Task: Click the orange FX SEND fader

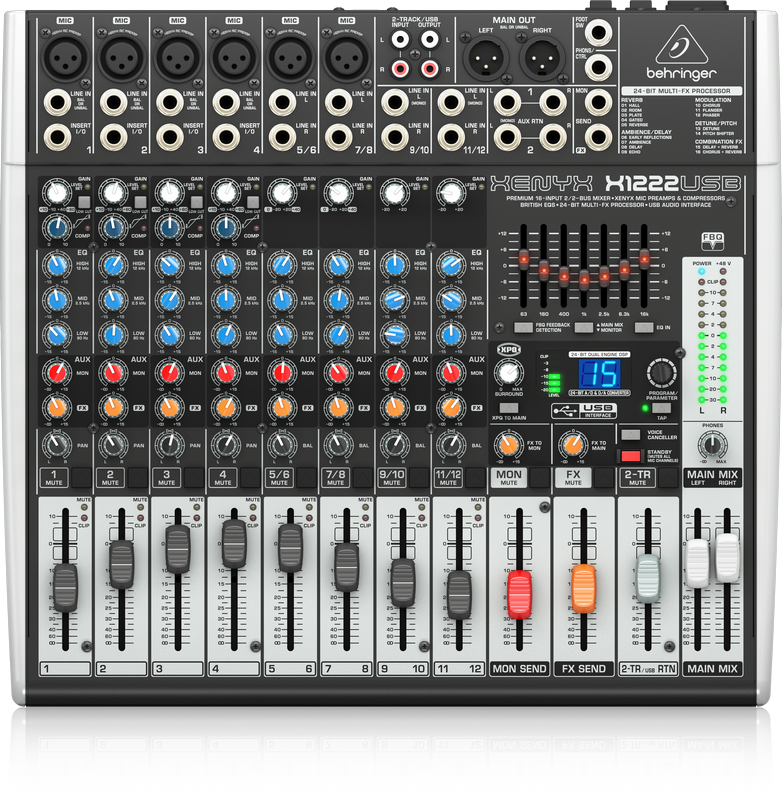Action: [584, 588]
